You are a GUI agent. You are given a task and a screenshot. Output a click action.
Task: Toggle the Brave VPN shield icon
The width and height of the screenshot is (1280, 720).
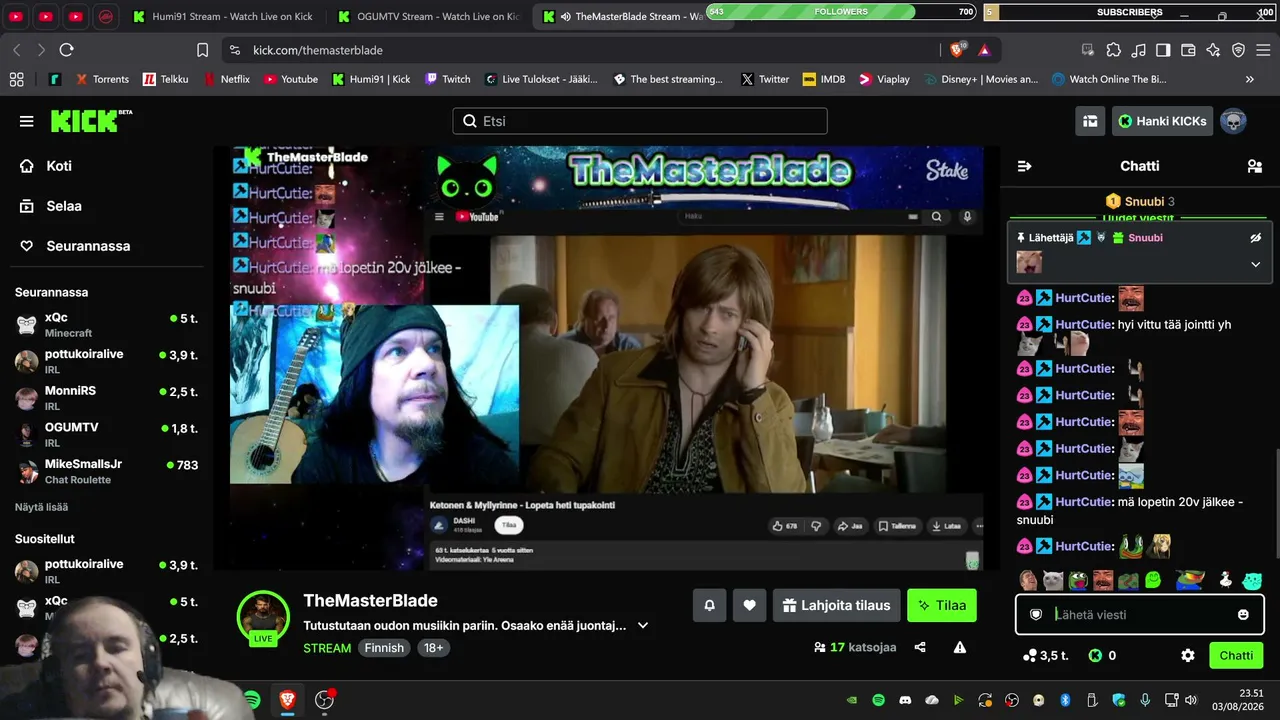(x=1238, y=50)
